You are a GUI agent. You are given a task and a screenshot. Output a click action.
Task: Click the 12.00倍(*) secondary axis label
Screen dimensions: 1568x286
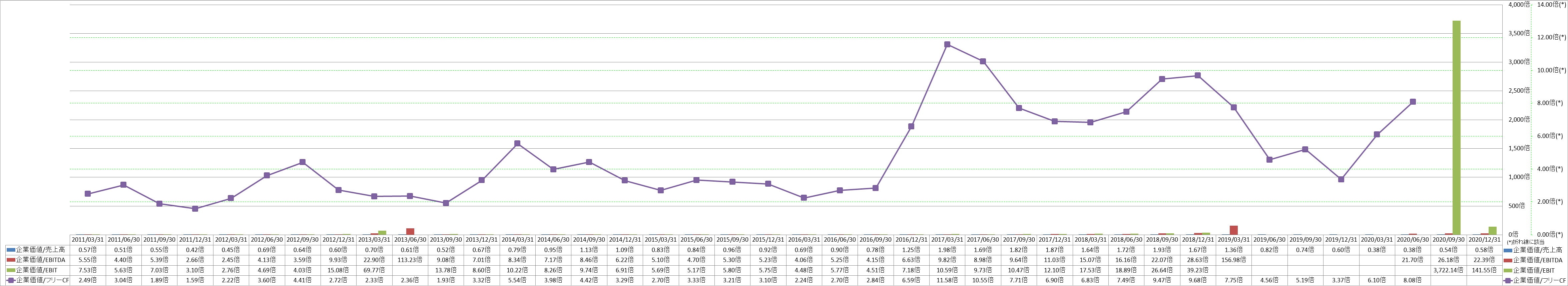click(x=1552, y=37)
